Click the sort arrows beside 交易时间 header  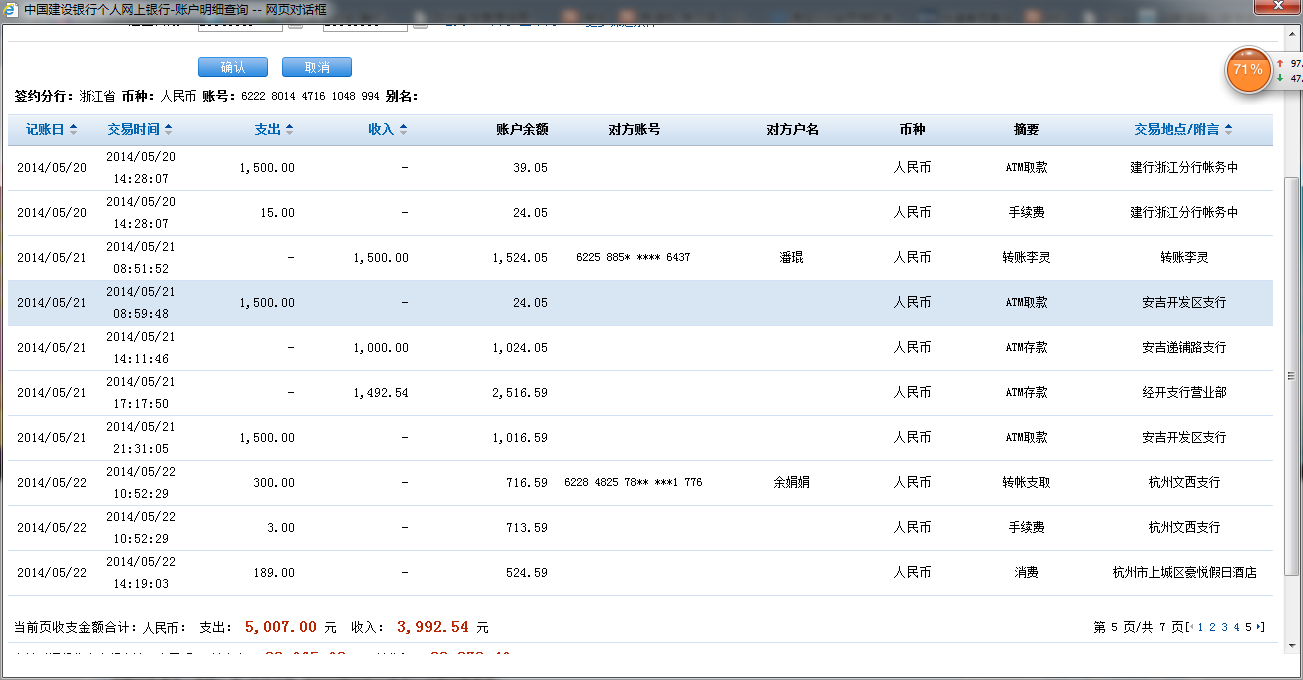168,130
